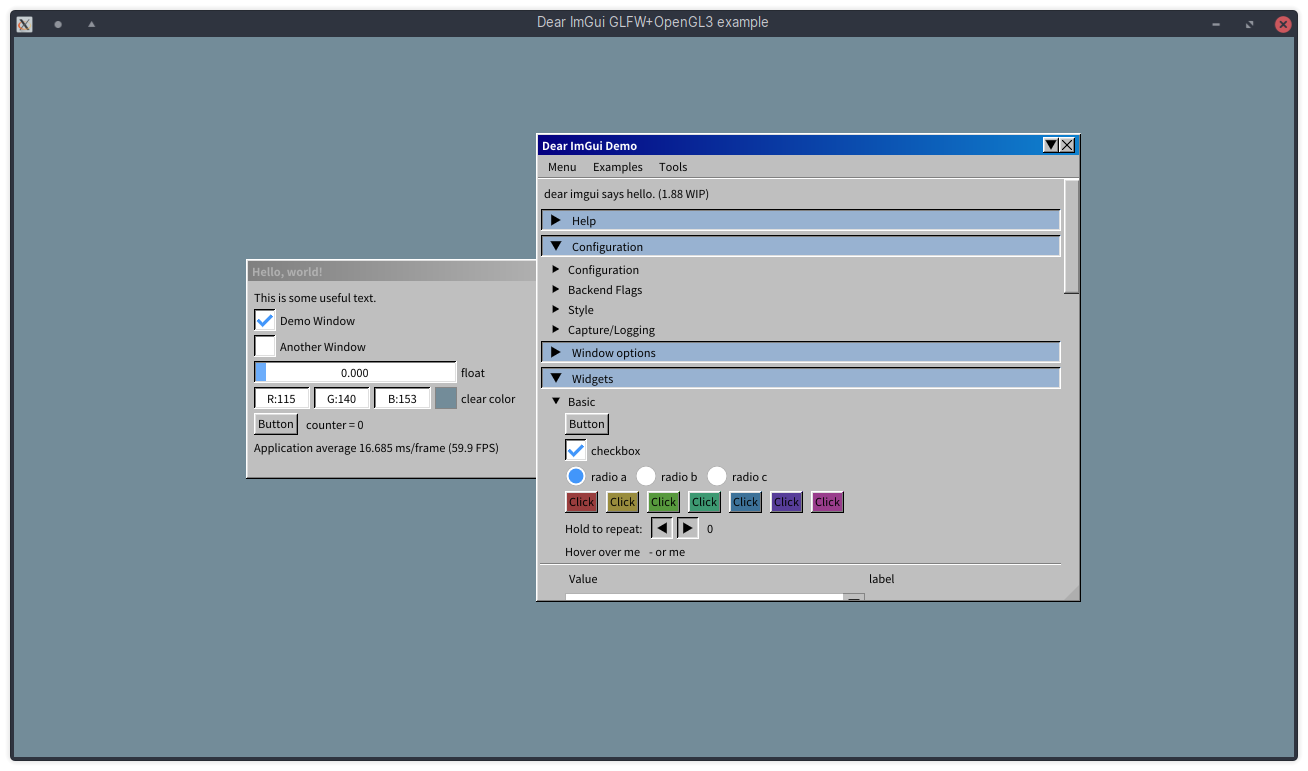Open the Examples menu
1308x771 pixels.
pos(618,167)
